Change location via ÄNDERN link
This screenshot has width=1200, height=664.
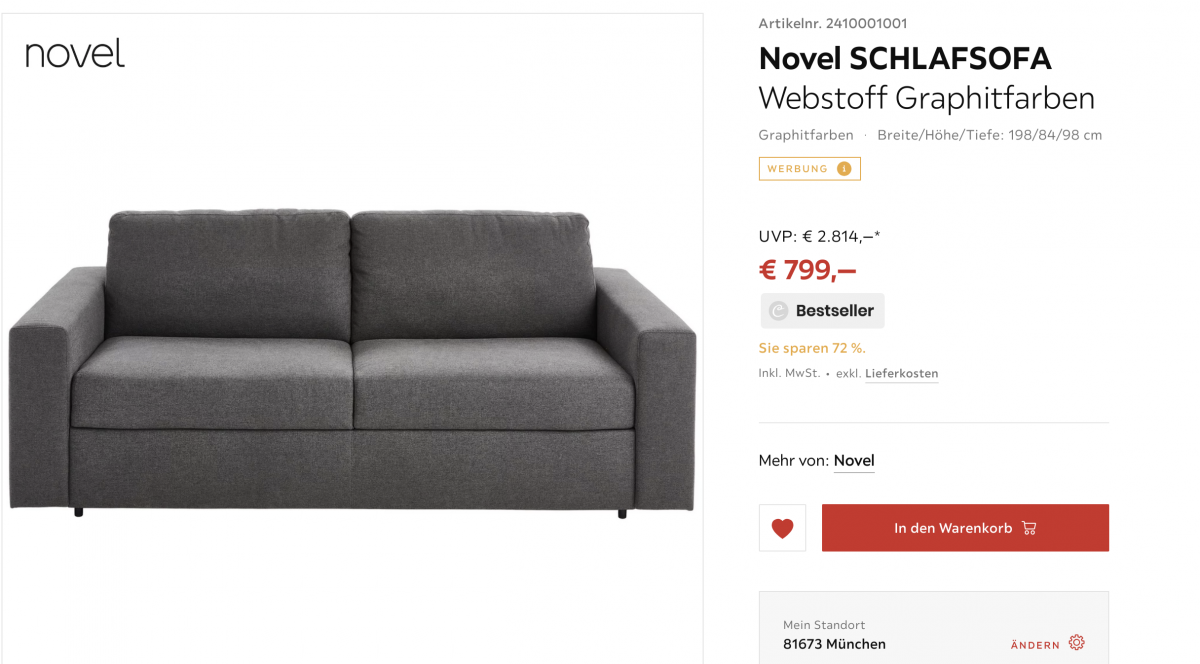tap(1035, 645)
